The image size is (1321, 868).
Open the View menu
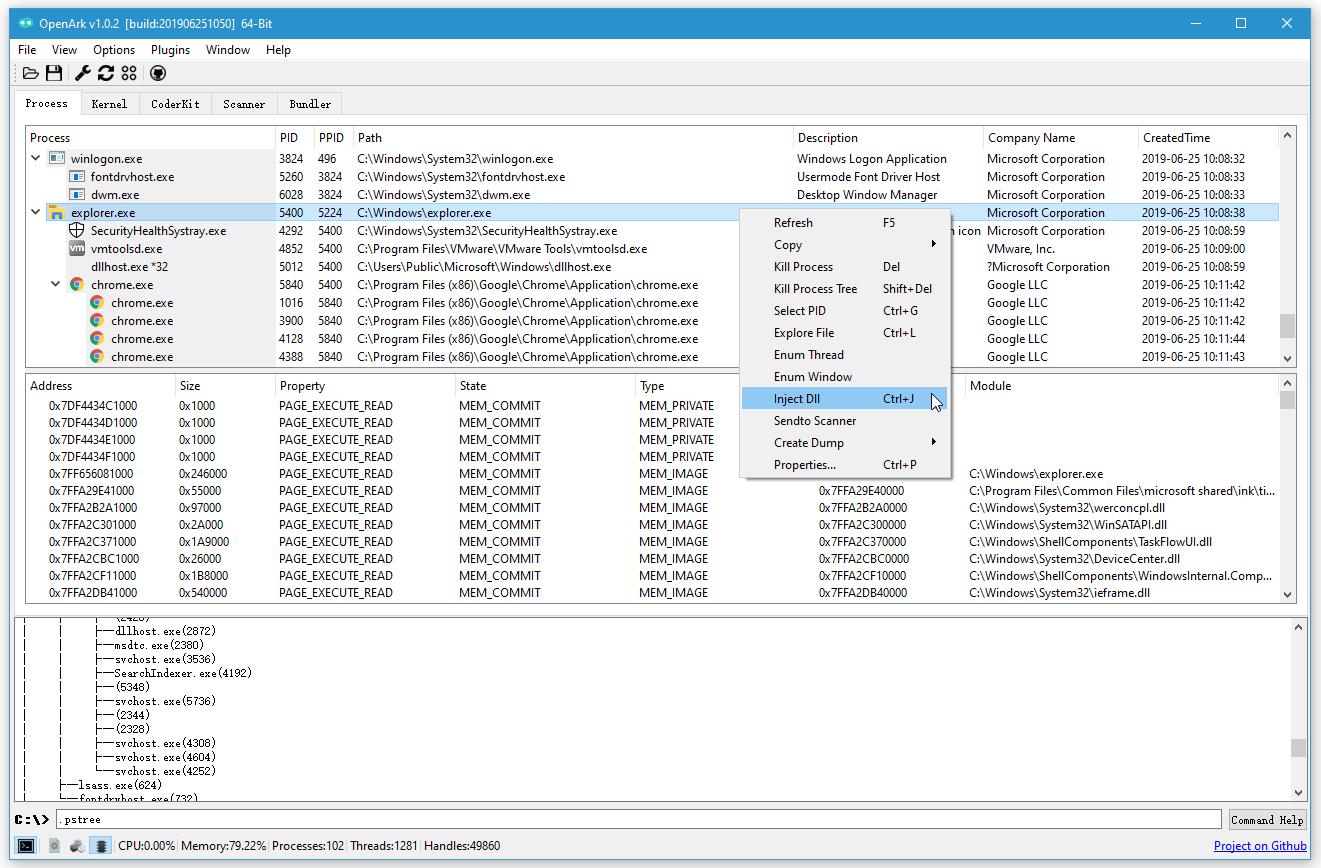coord(64,49)
